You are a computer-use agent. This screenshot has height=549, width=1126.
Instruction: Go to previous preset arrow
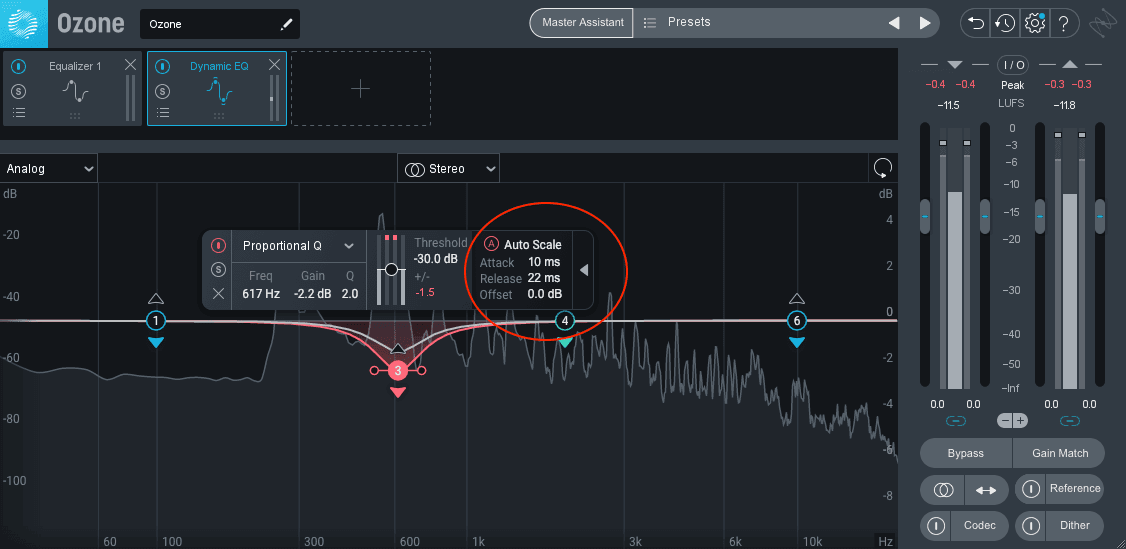click(x=894, y=23)
